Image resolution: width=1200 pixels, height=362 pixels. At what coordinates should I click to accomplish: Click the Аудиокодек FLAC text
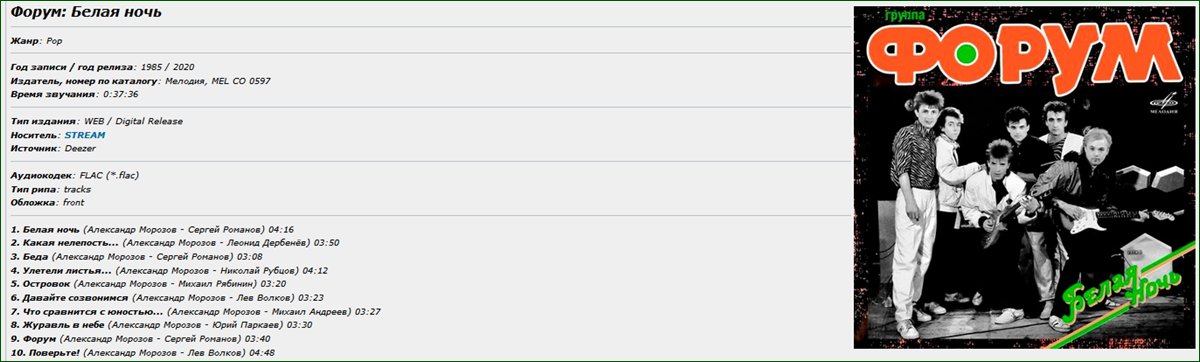[x=74, y=175]
